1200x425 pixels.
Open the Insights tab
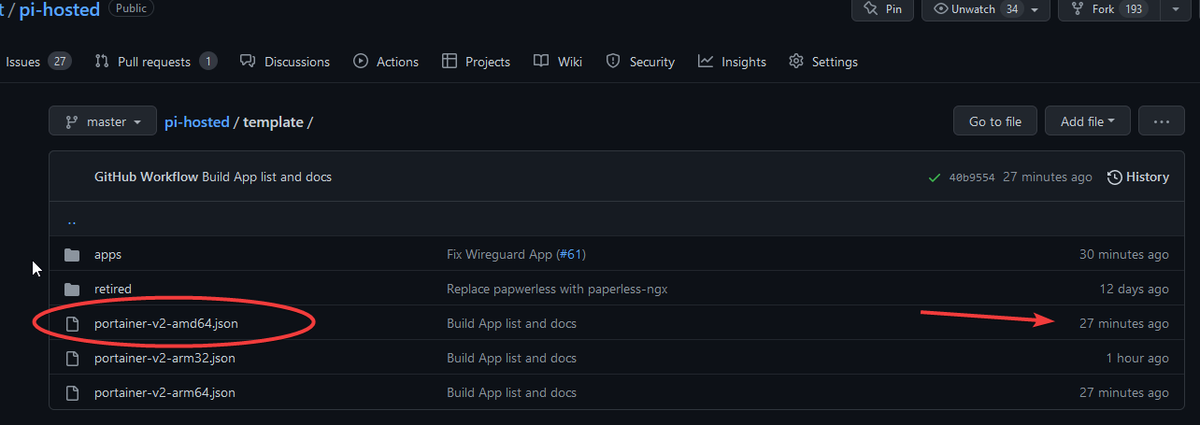732,62
